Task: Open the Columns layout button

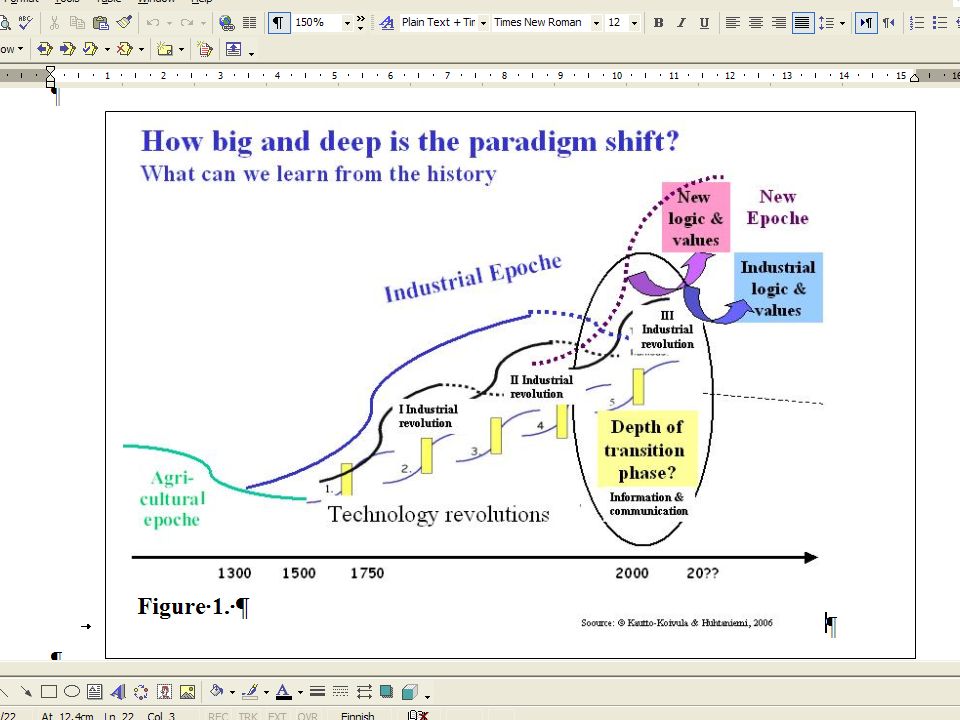Action: coord(249,23)
